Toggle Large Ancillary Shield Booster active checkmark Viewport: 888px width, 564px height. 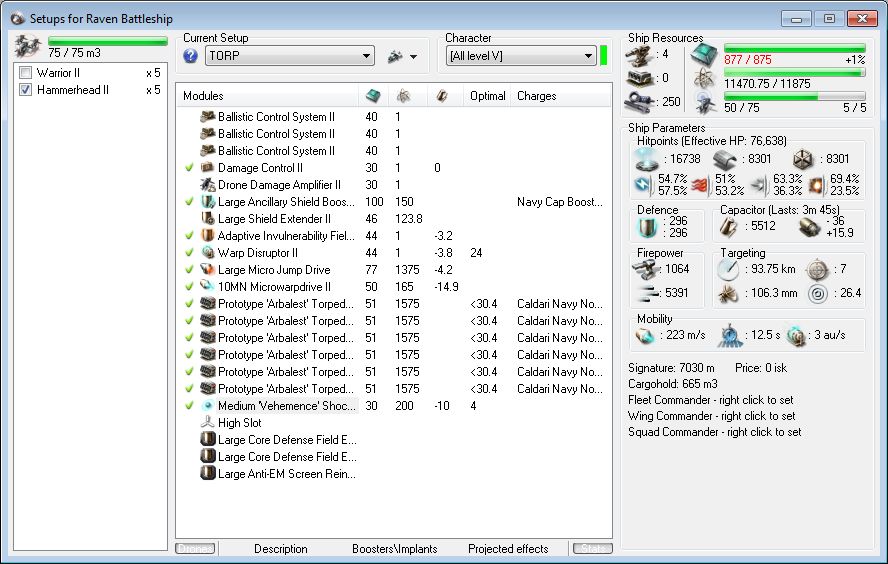point(189,202)
